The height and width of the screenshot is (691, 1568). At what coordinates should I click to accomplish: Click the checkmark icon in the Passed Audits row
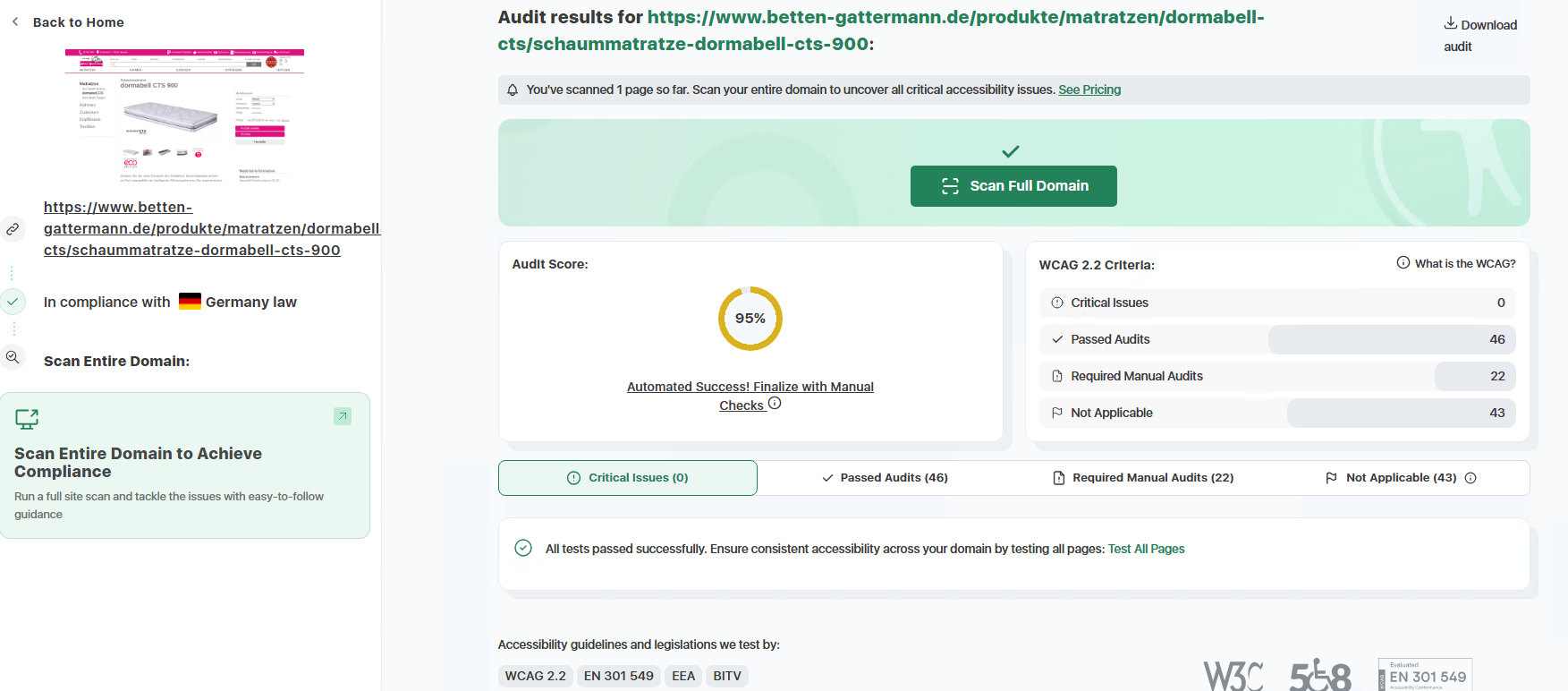tap(1057, 339)
